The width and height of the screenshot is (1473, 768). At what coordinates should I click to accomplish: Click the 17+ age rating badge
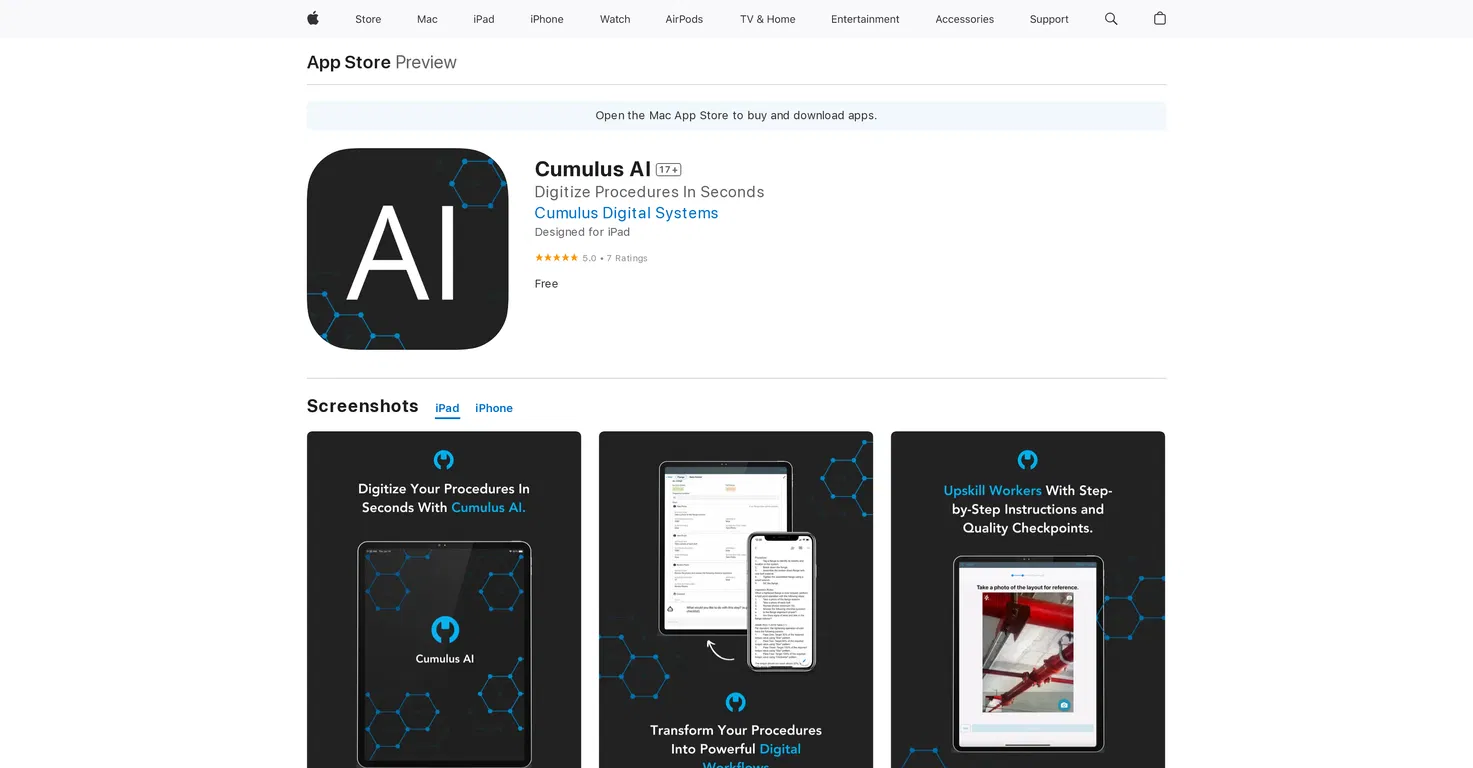tap(668, 170)
